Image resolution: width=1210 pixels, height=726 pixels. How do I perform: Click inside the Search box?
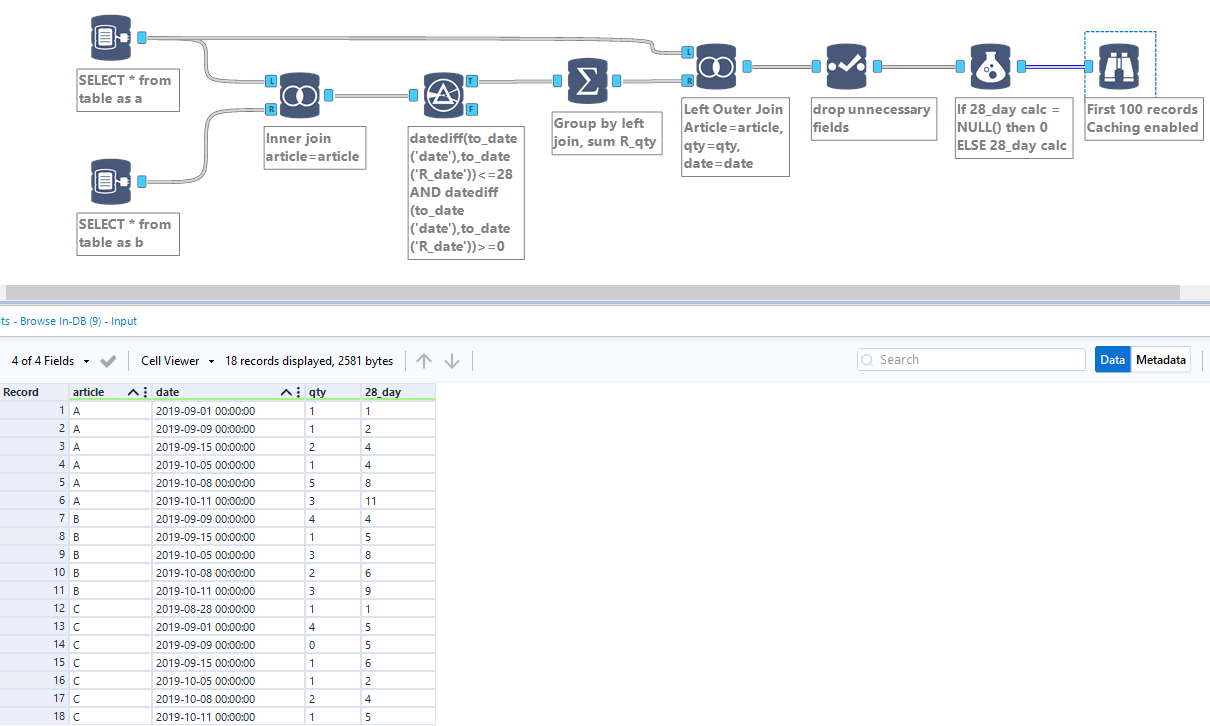click(x=970, y=359)
